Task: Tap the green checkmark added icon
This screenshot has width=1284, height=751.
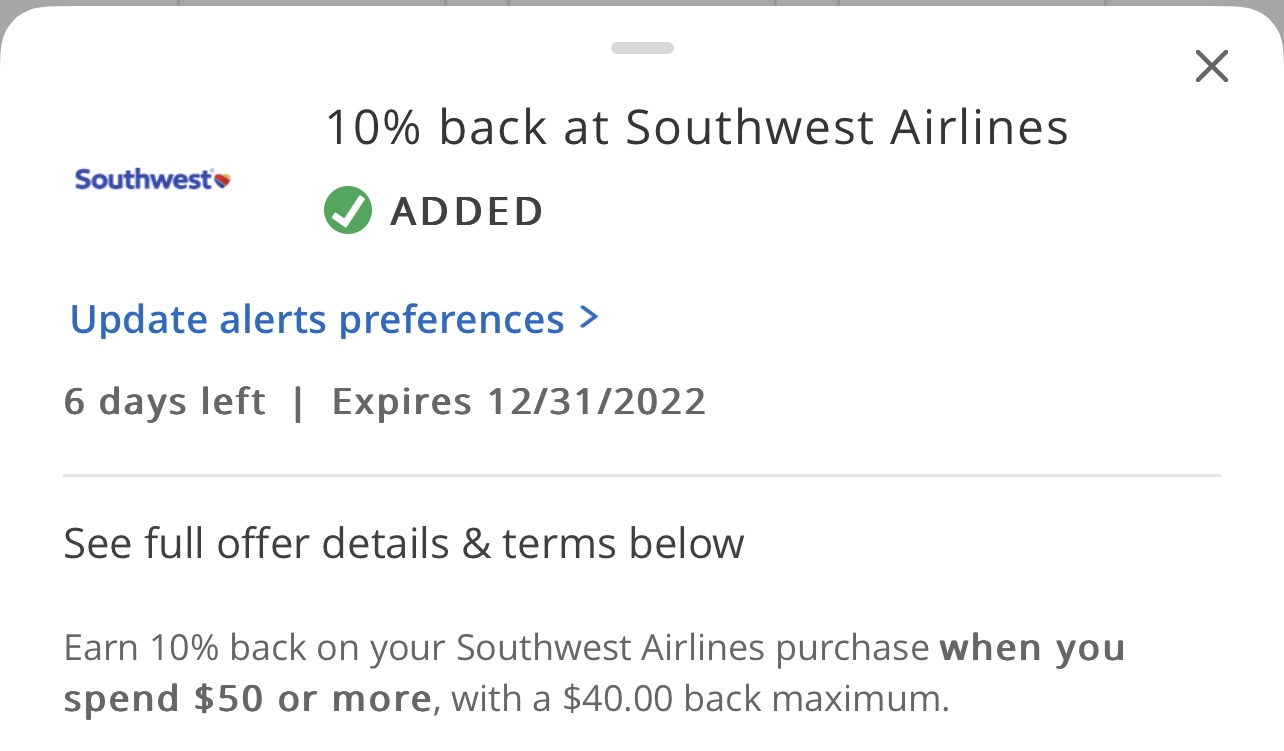Action: click(348, 211)
